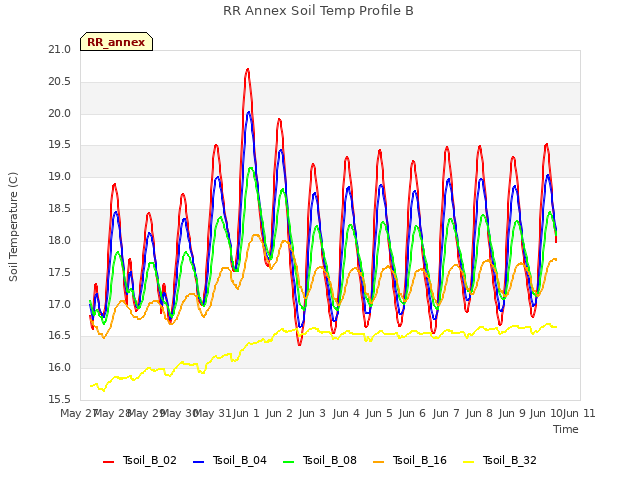The image size is (640, 480).
Task: Click the yellow Tsoil_B_32 legend swatch
Action: tap(469, 462)
